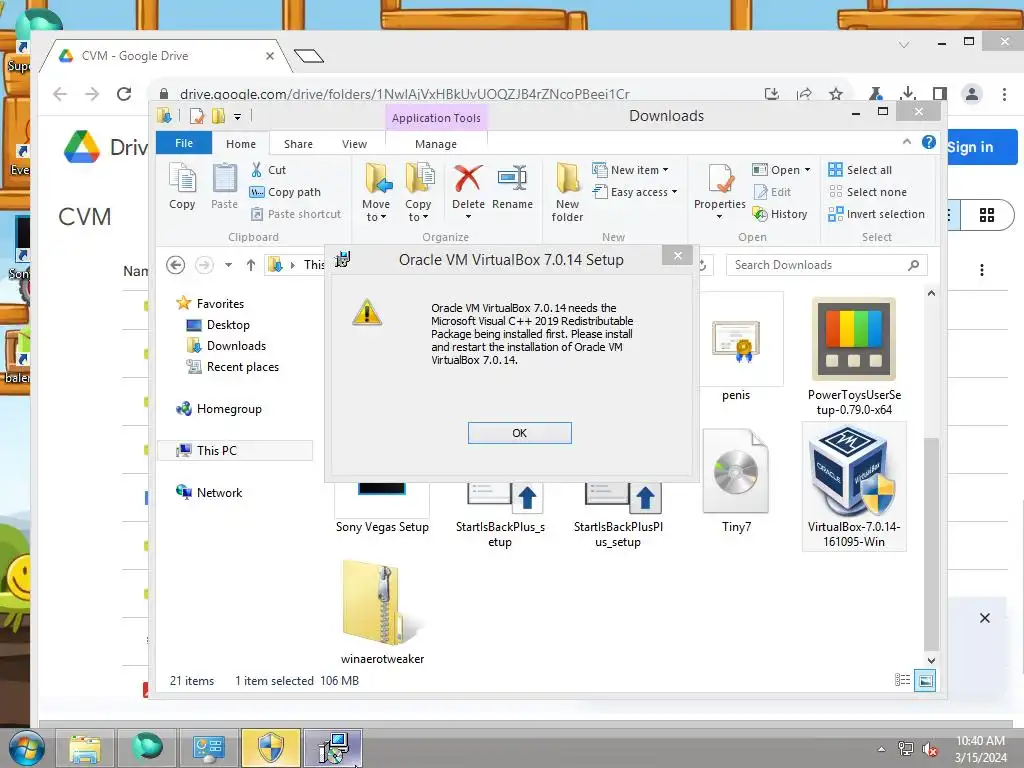Click the up one level arrow in Explorer
The image size is (1024, 768).
[251, 264]
